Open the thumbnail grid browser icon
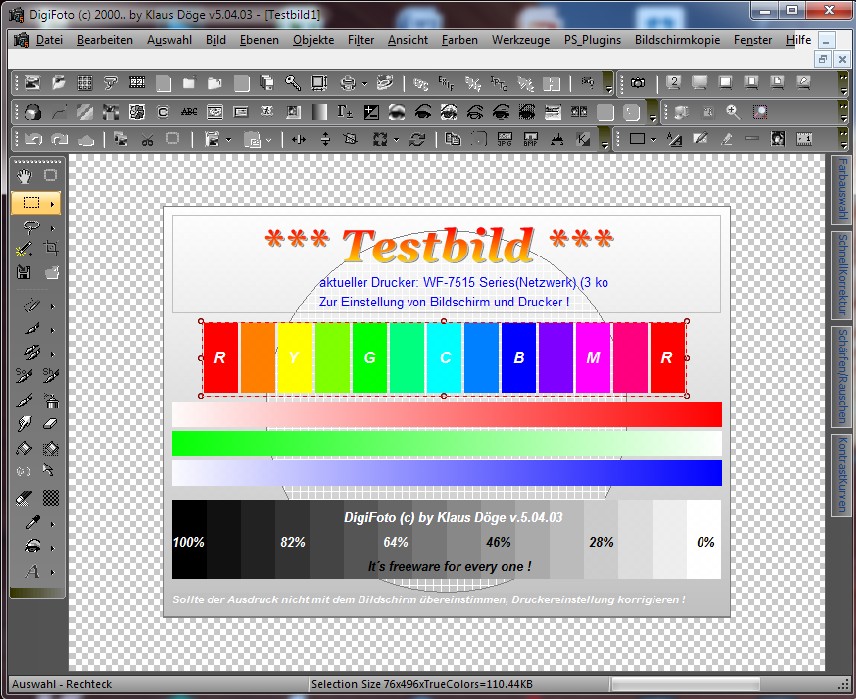Image resolution: width=856 pixels, height=699 pixels. pyautogui.click(x=85, y=83)
